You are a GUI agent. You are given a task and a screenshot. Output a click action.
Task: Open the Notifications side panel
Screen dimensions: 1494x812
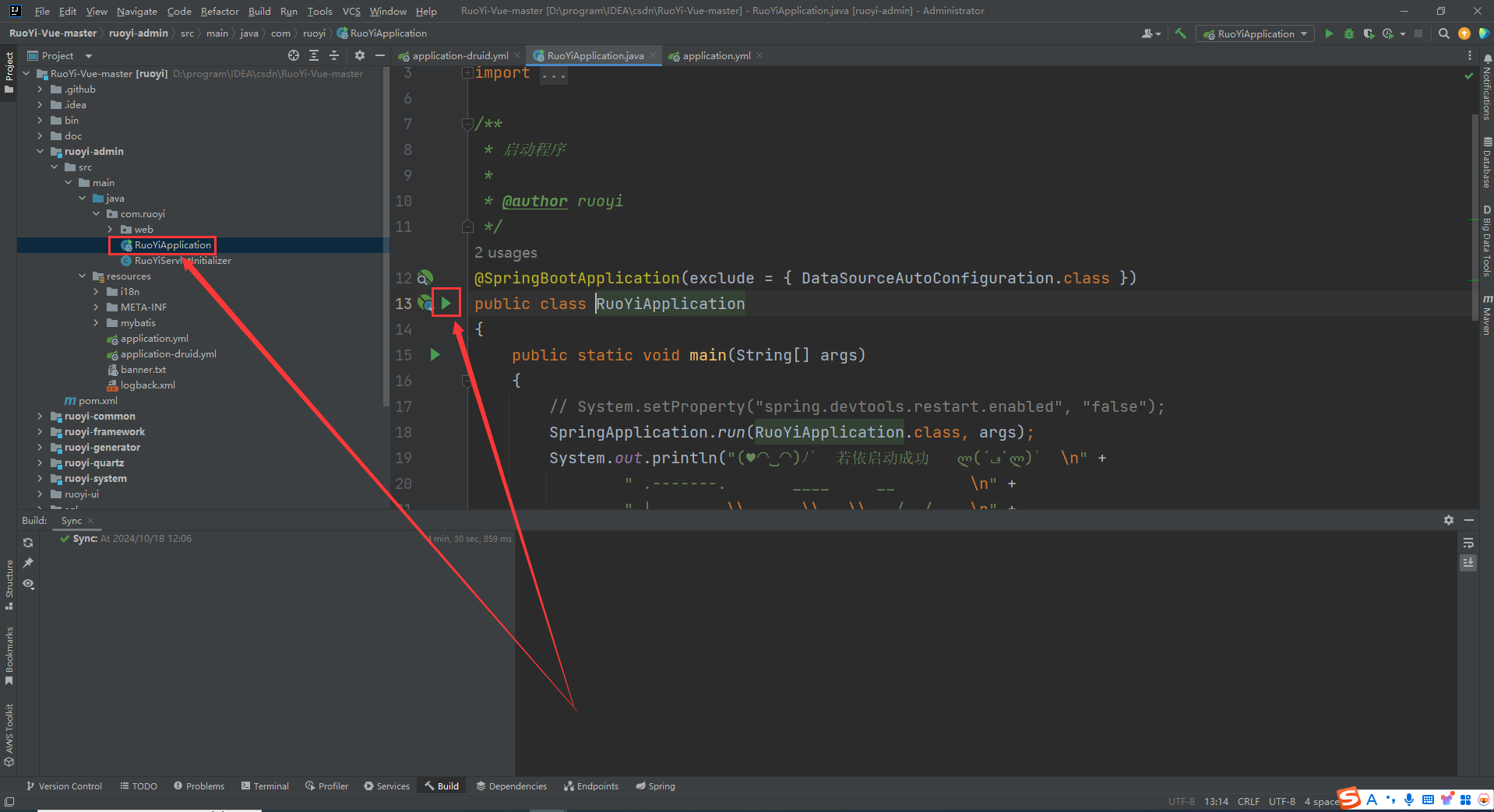click(1487, 87)
